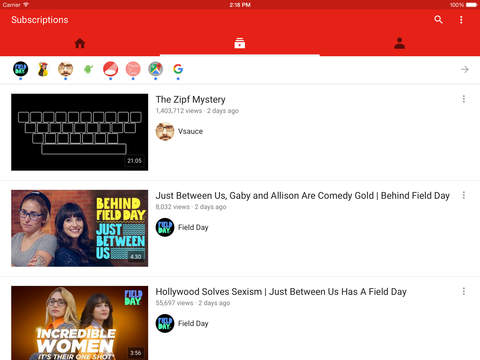This screenshot has width=480, height=360.
Task: Open the search icon in header
Action: [438, 20]
